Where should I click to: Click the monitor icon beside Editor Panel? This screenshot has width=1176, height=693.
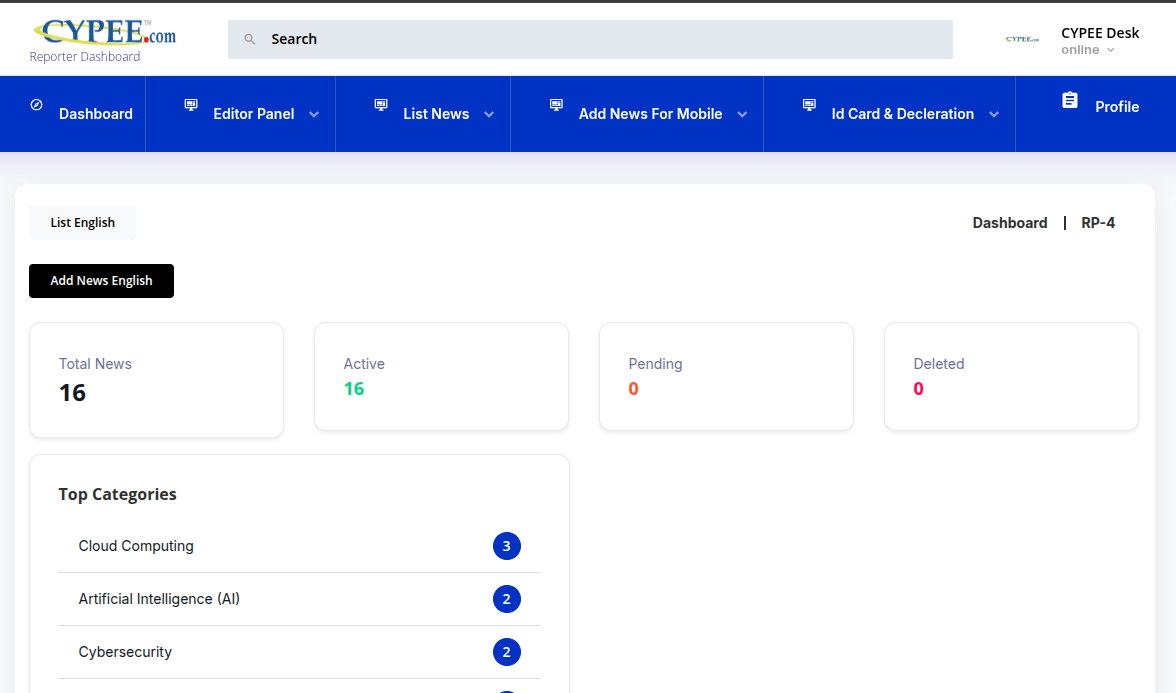pos(191,105)
